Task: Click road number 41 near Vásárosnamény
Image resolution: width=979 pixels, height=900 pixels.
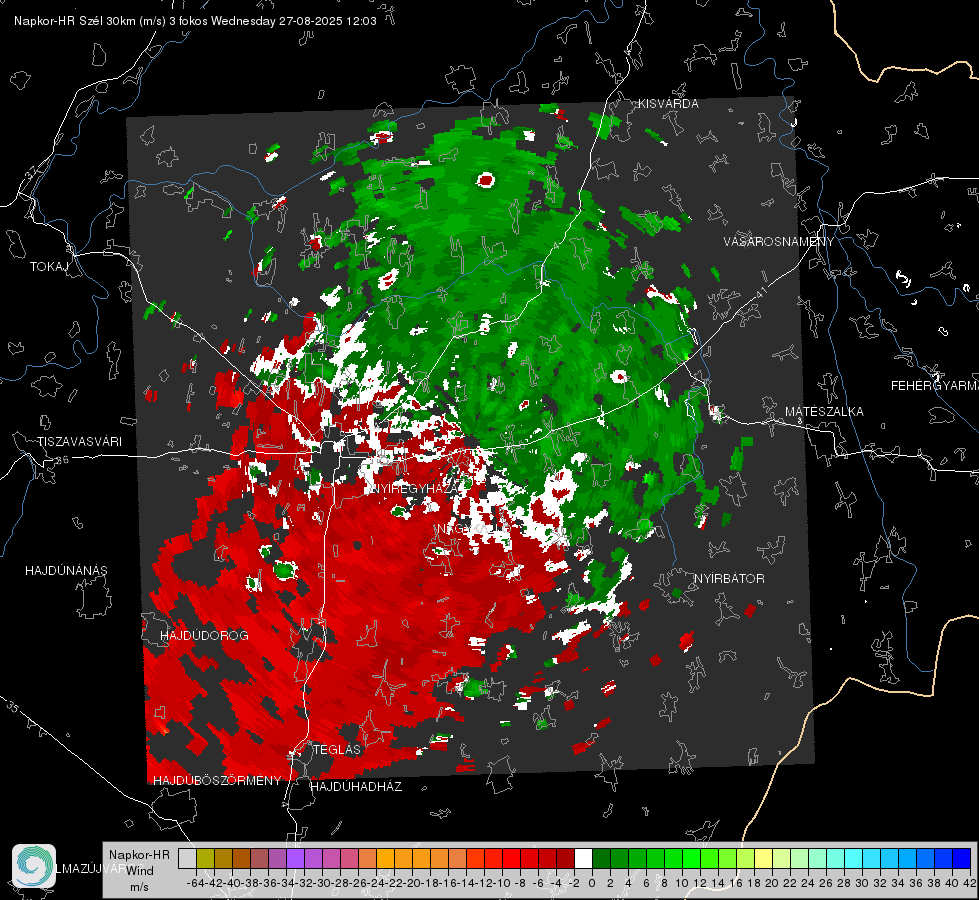Action: tap(760, 291)
